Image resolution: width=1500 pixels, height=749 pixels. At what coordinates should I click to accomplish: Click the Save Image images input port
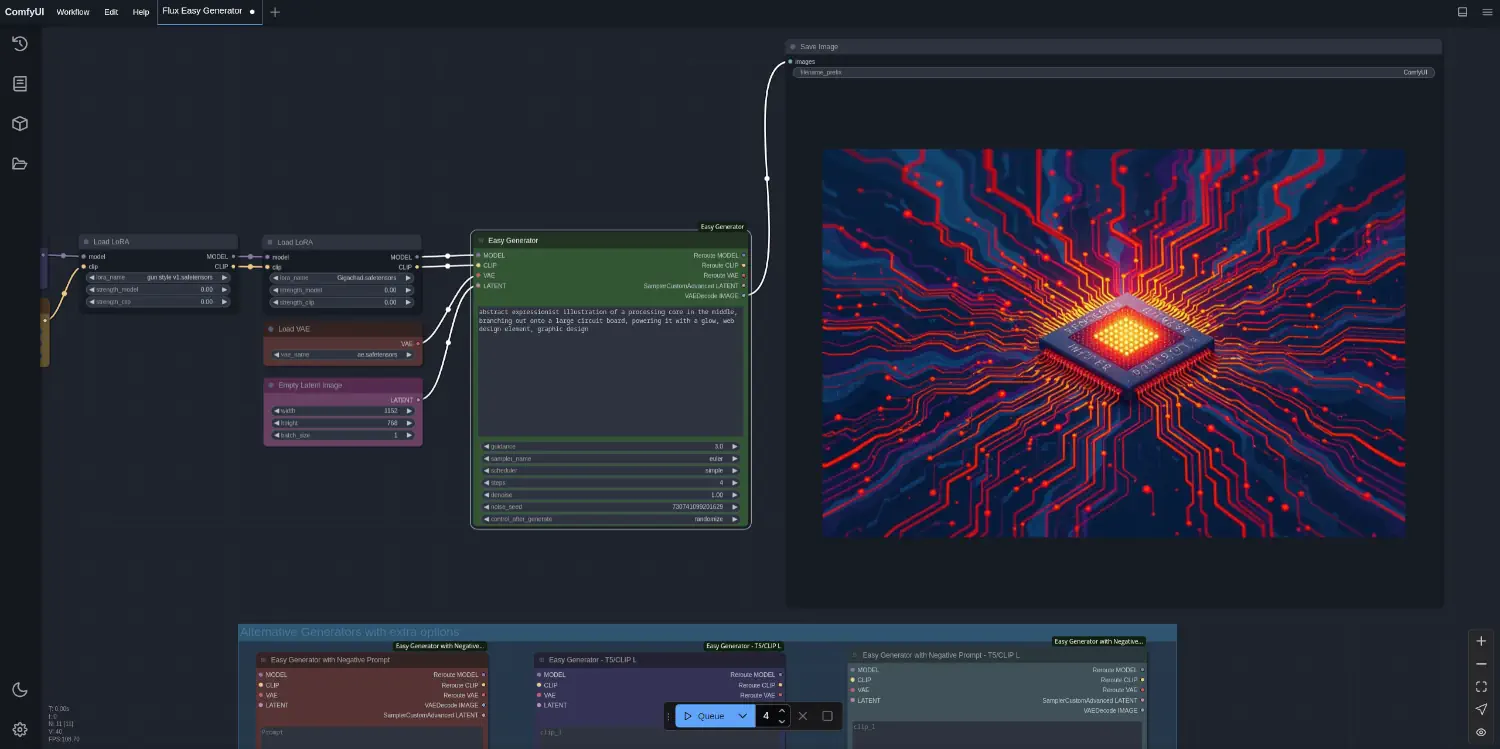tap(790, 62)
